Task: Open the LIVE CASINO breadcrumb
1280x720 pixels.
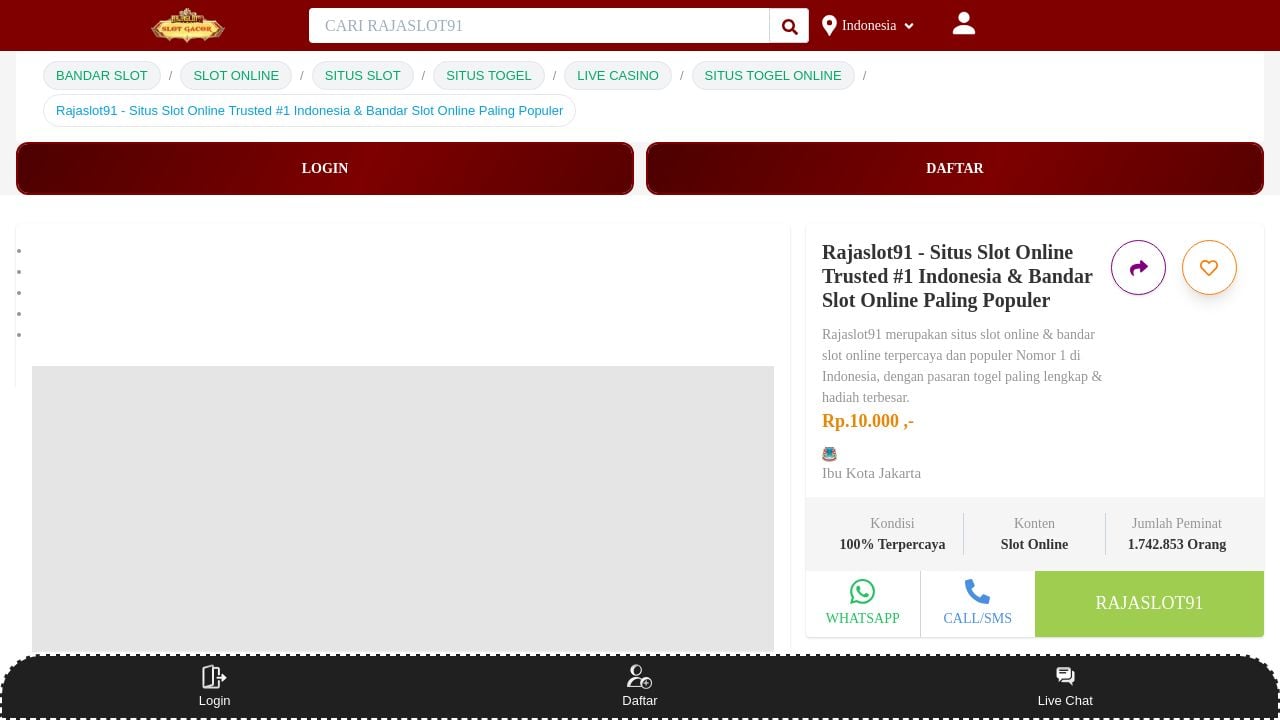Action: (618, 75)
